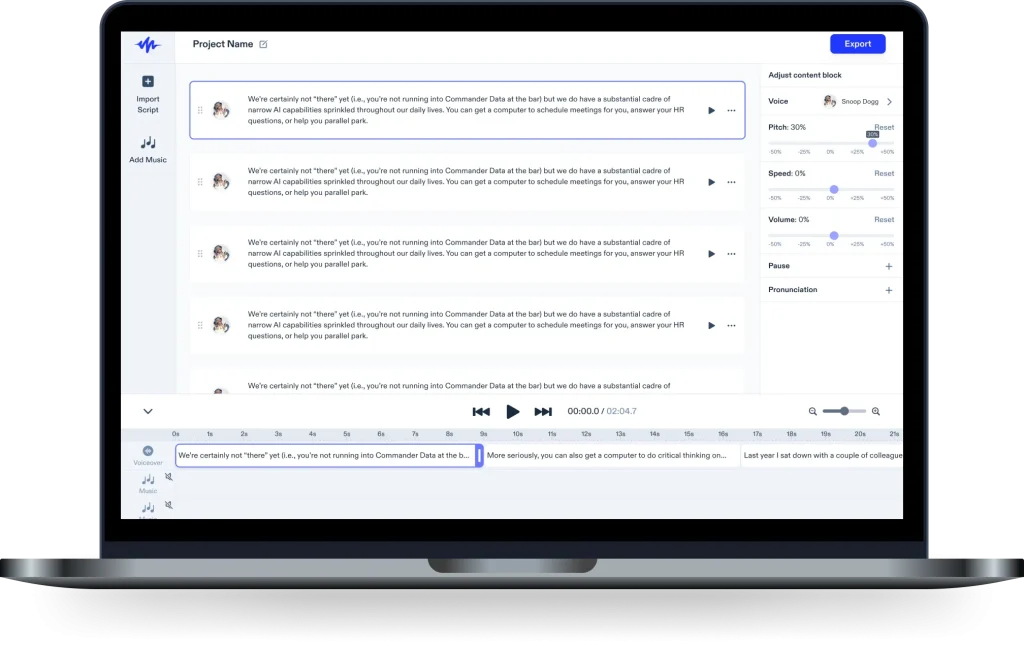Click the 02:04.7 total duration
Viewport: 1024px width, 645px height.
pos(622,411)
